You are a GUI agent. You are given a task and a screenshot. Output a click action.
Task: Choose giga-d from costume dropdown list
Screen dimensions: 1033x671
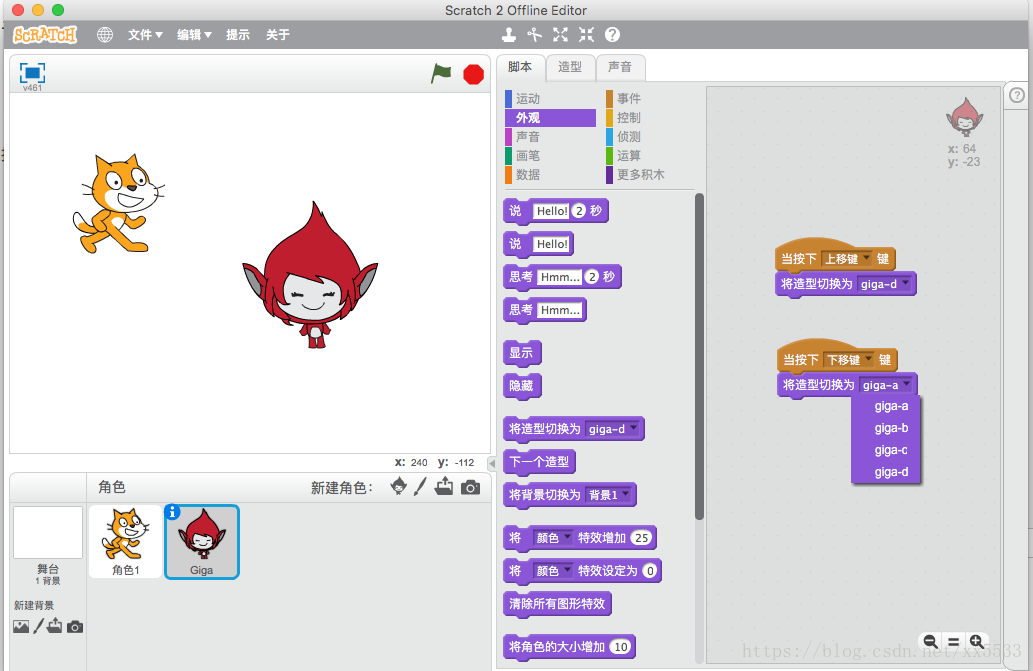(x=886, y=472)
